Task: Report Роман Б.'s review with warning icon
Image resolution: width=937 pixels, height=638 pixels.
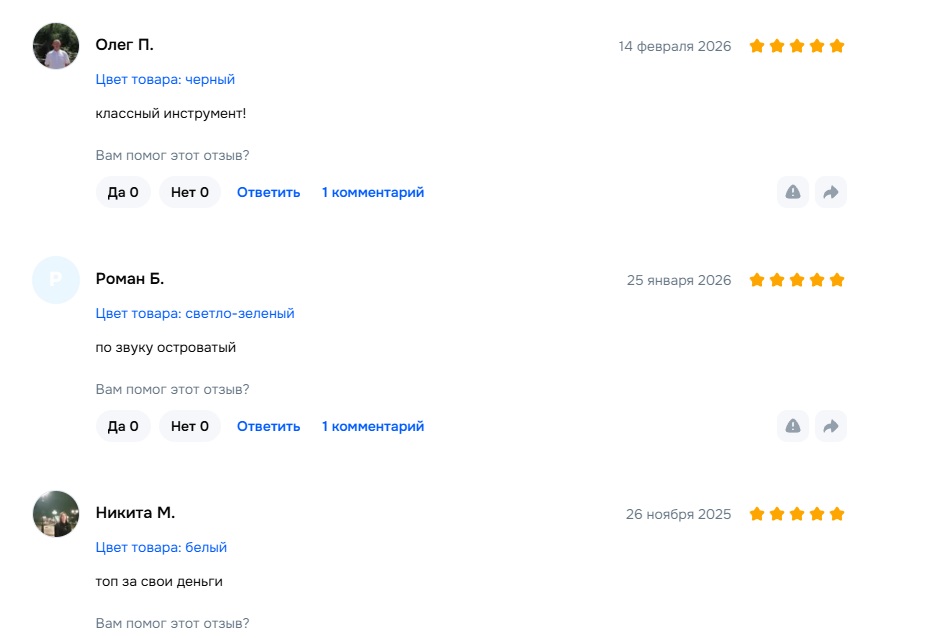Action: click(x=793, y=426)
